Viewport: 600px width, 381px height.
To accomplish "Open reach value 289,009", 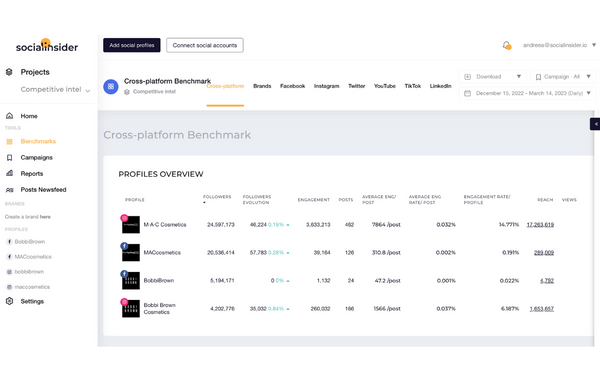I will coord(544,252).
